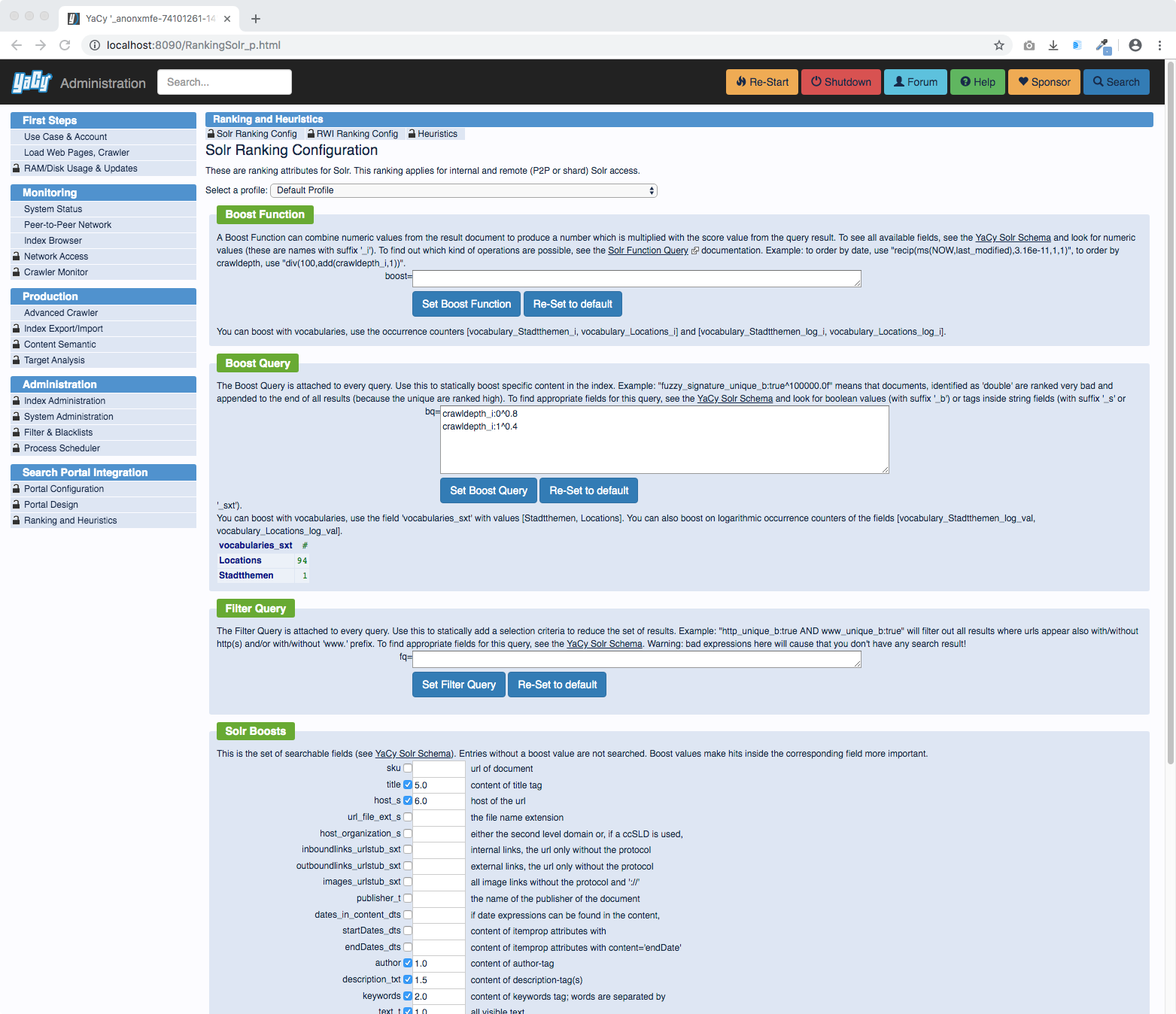Click Set Boost Function button

(466, 304)
